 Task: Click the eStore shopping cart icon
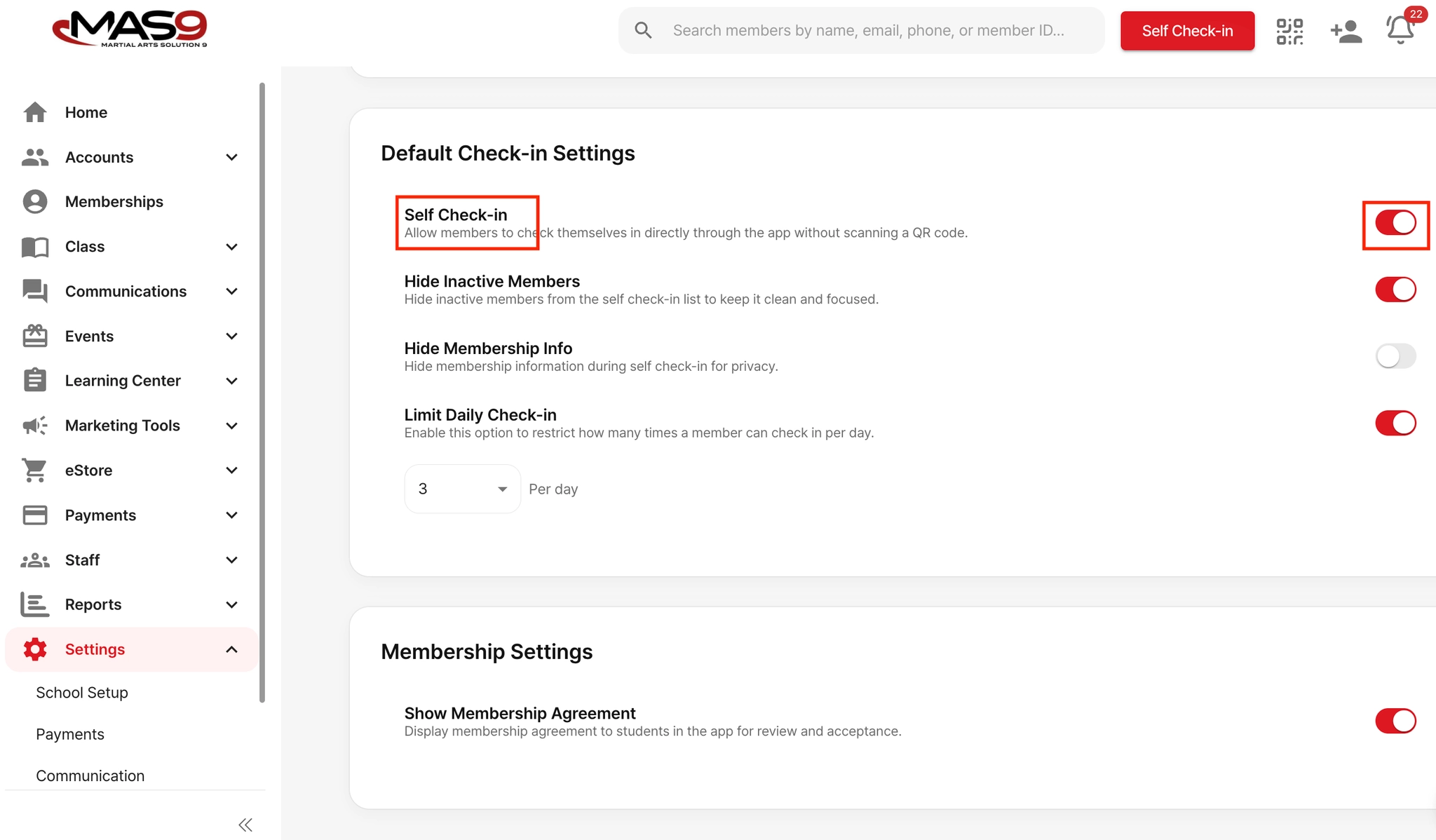(x=35, y=470)
